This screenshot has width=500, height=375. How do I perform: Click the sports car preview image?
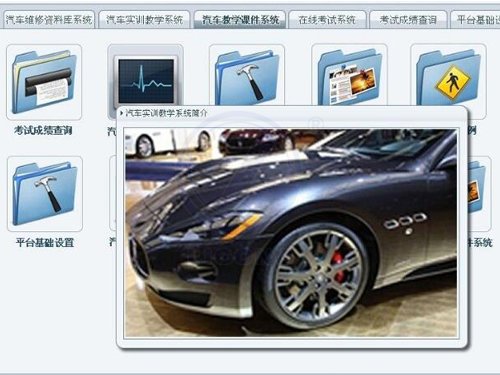[291, 233]
